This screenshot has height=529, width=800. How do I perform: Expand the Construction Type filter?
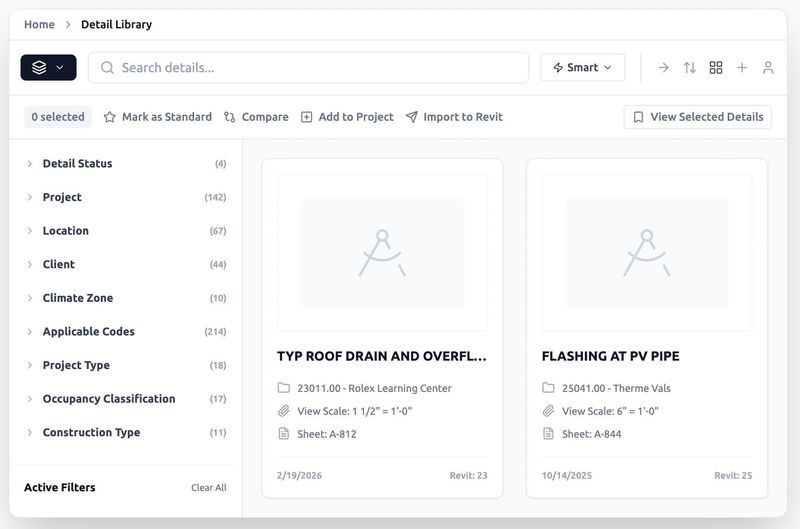[91, 433]
